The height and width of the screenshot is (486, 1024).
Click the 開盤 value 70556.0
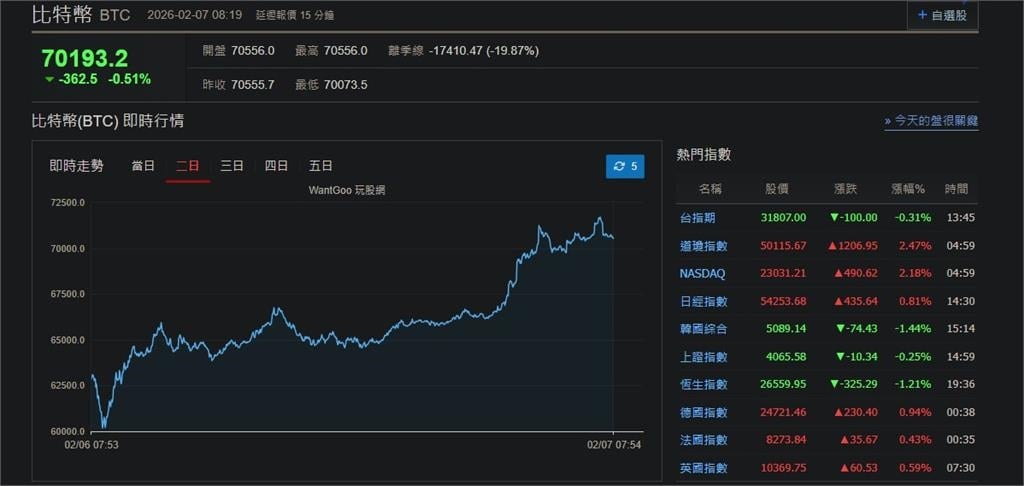point(253,51)
